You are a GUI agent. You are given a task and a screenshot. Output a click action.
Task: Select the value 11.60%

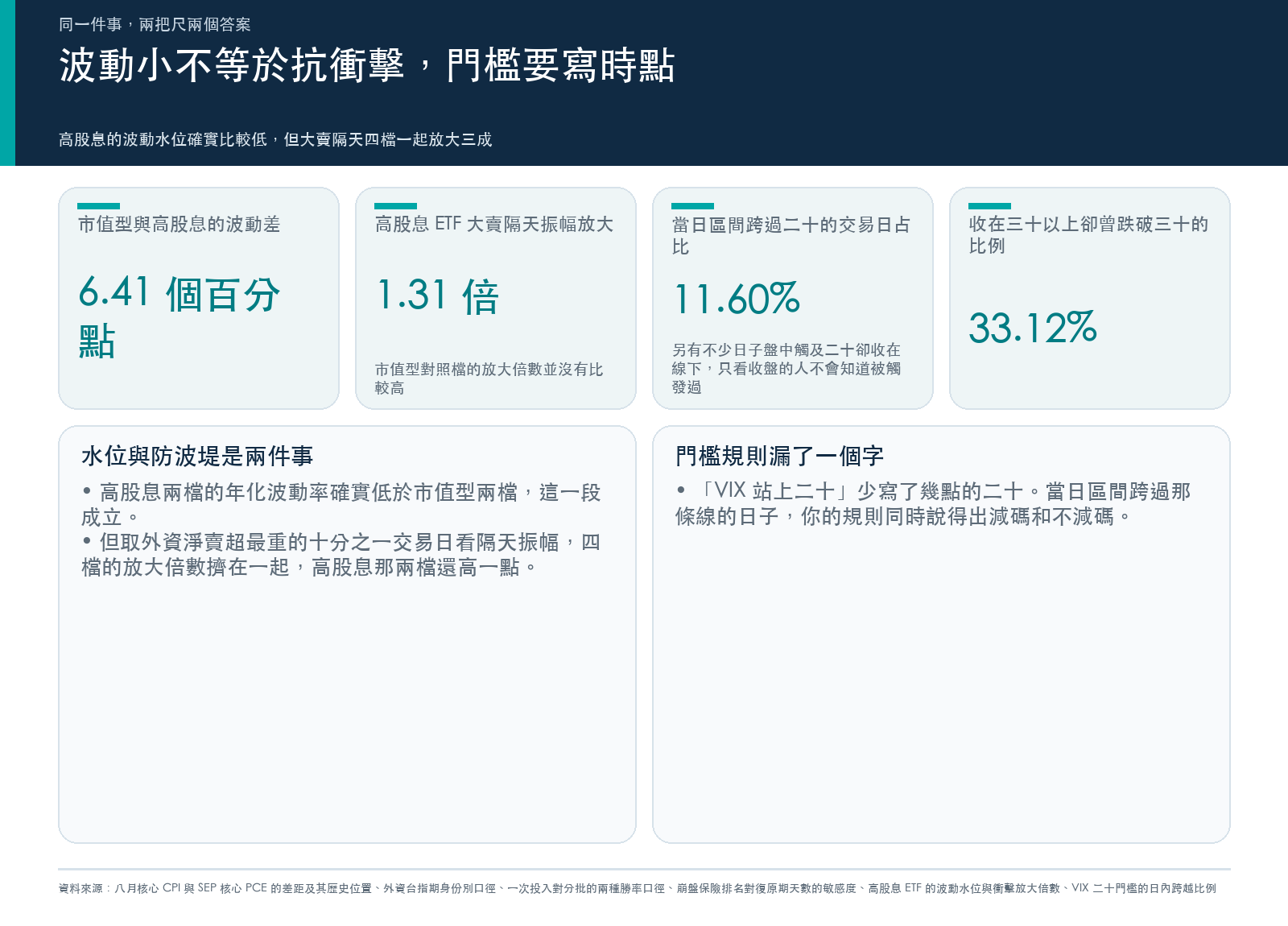pos(737,299)
